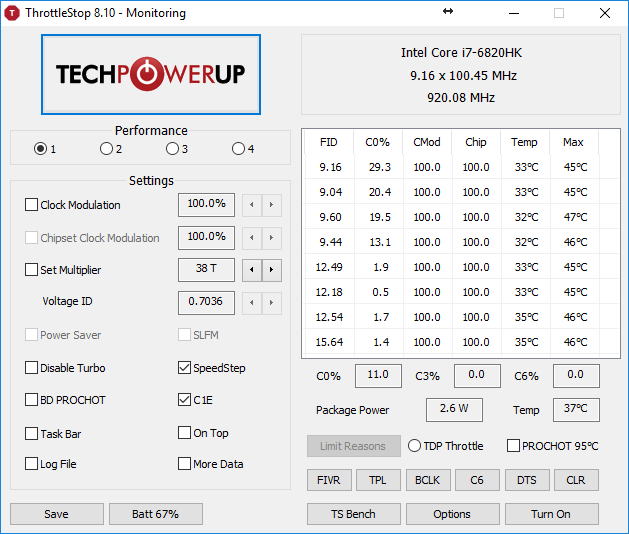Click the package Temp 37°C box
The height and width of the screenshot is (534, 629).
(x=576, y=410)
